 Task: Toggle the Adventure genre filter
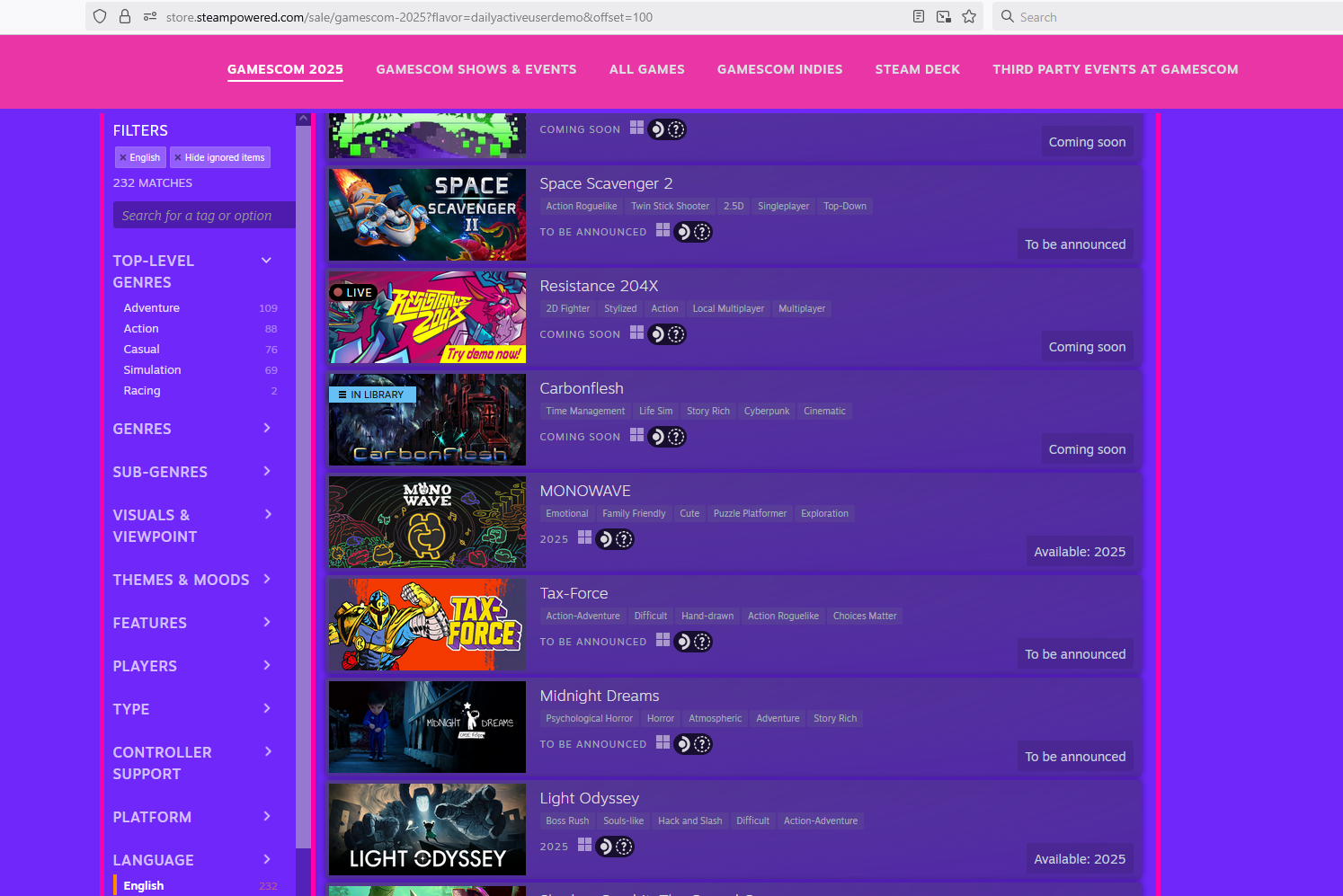[x=152, y=308]
